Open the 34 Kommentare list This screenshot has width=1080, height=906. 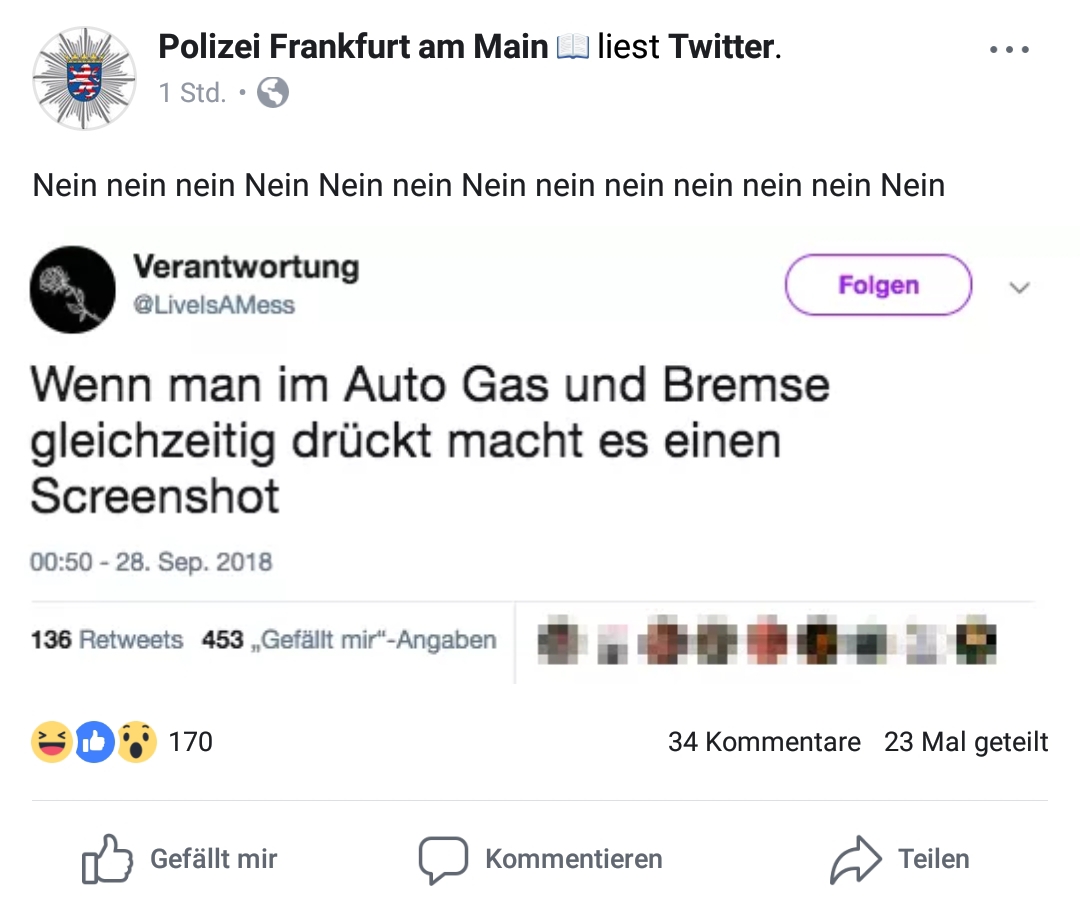click(764, 742)
